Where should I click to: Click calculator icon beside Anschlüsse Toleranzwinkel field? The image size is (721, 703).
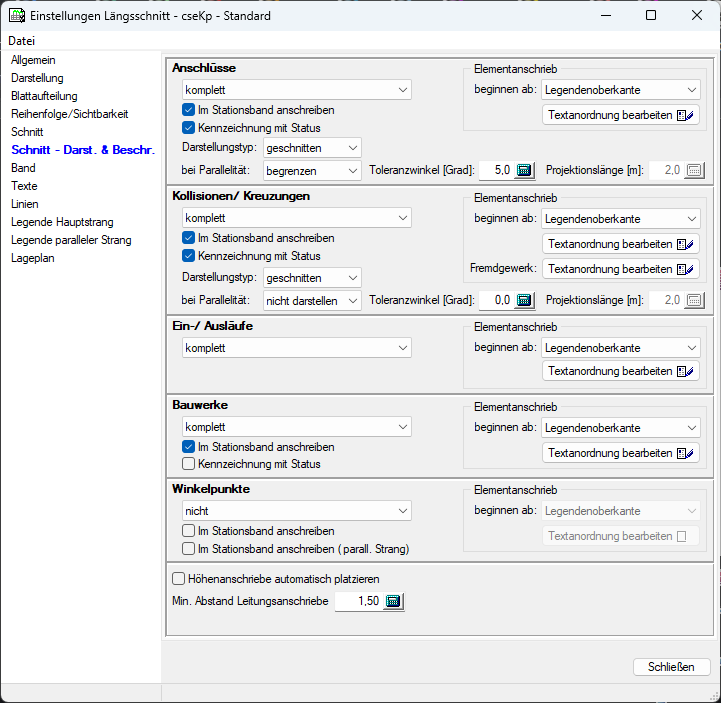pyautogui.click(x=525, y=171)
